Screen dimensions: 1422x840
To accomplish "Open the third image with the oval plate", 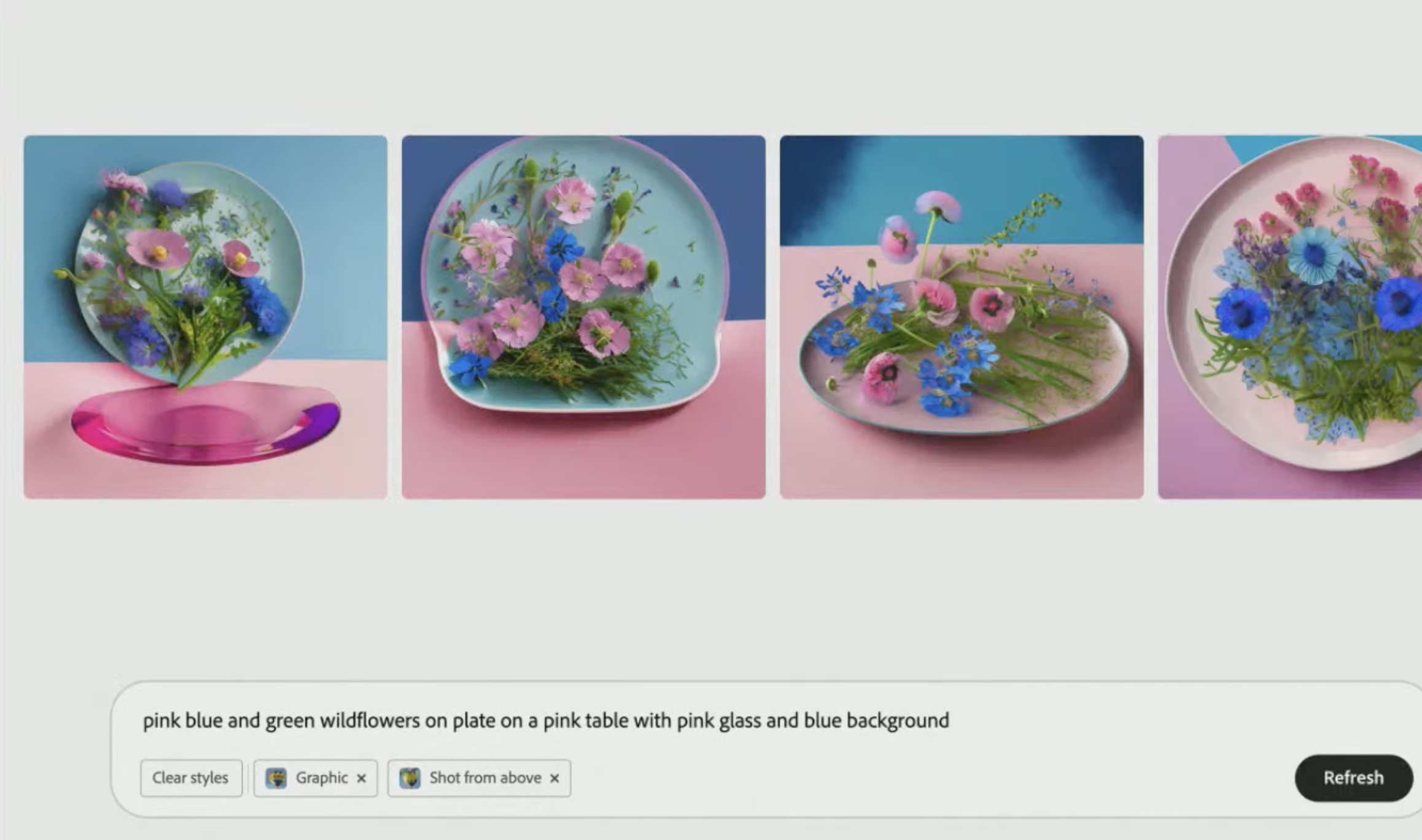I will click(962, 317).
